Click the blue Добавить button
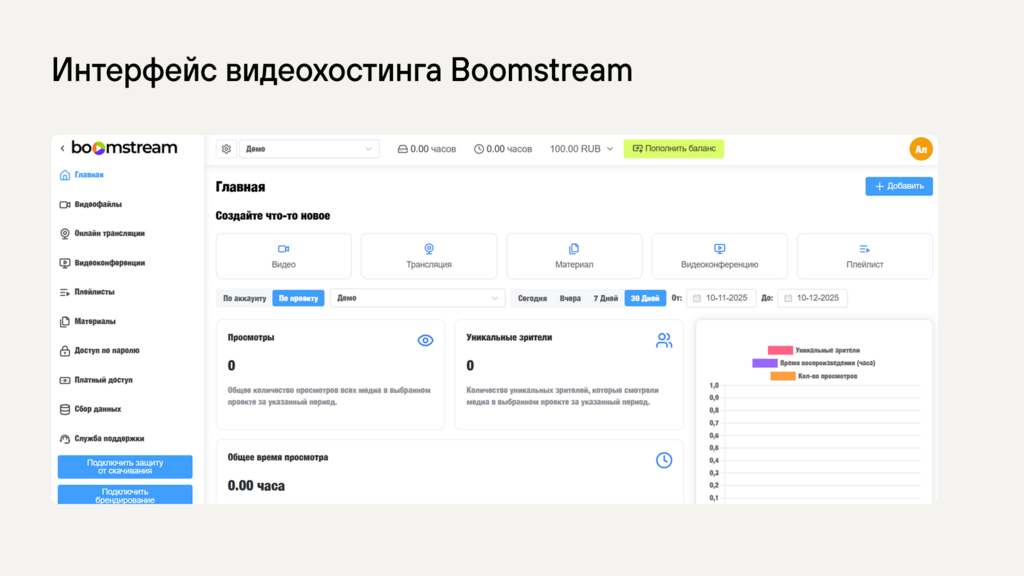The height and width of the screenshot is (576, 1024). tap(898, 186)
